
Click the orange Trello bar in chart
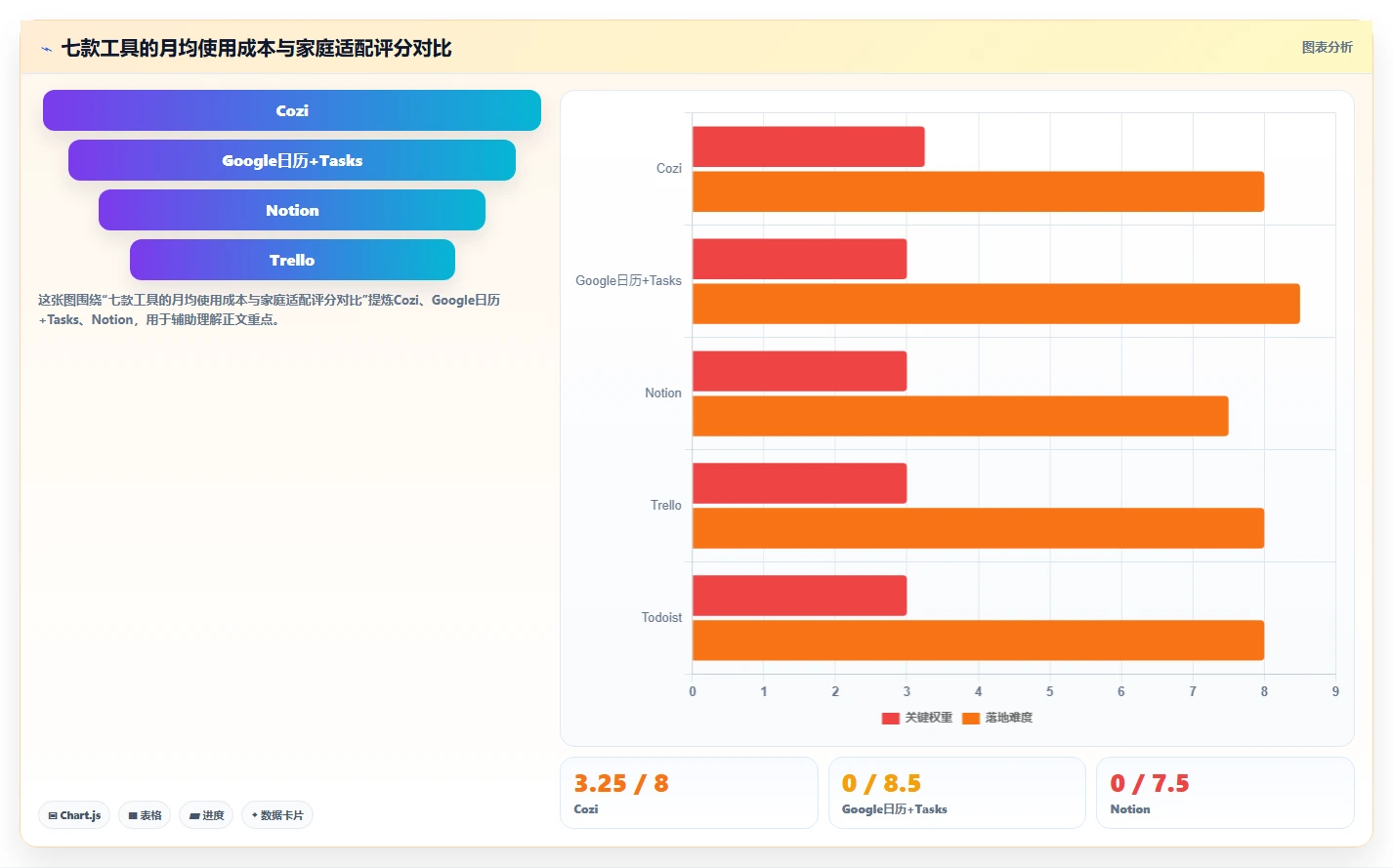[978, 528]
